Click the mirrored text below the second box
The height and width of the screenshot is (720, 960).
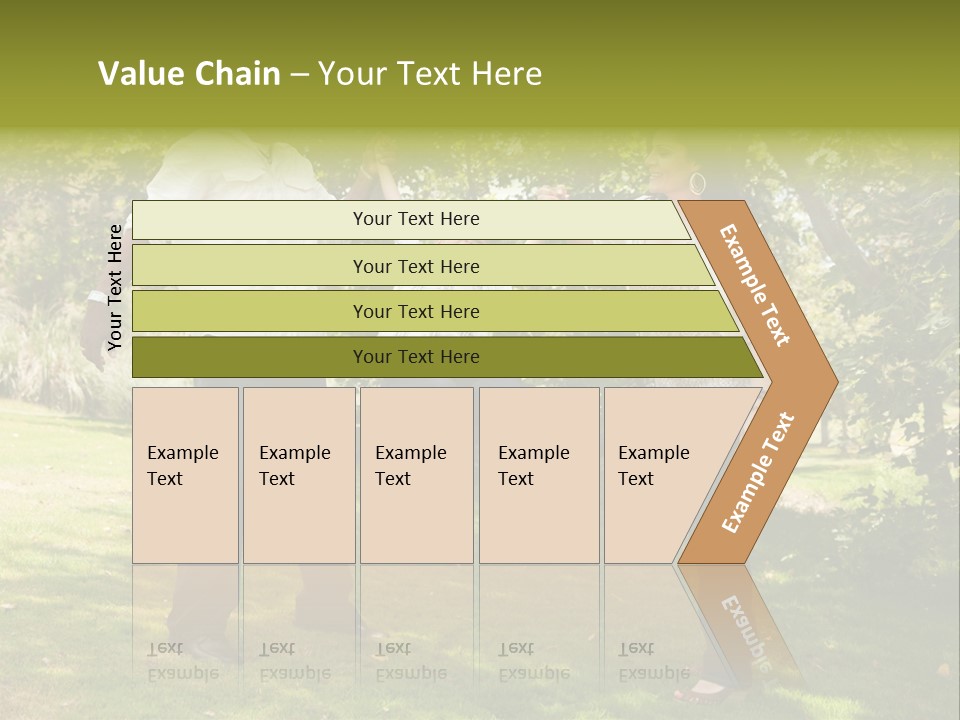(x=294, y=661)
